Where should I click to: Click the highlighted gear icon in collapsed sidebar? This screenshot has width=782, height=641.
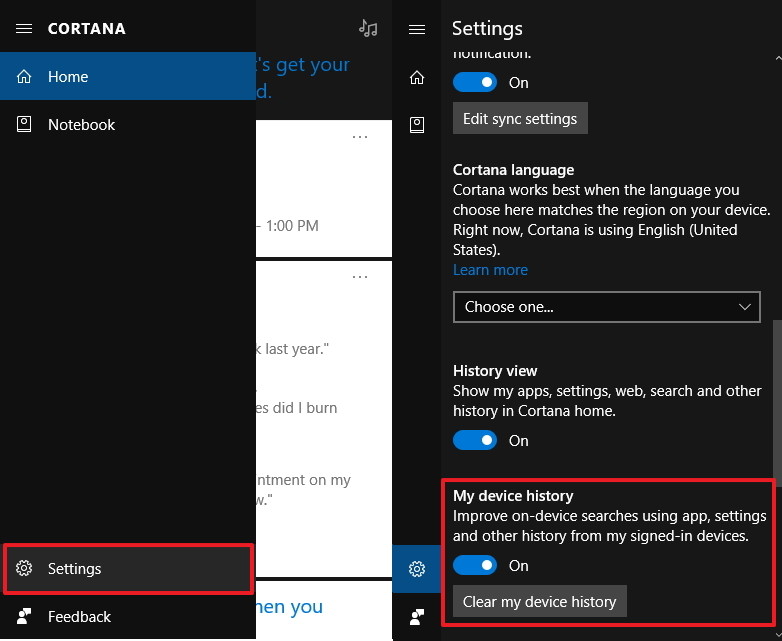(417, 569)
